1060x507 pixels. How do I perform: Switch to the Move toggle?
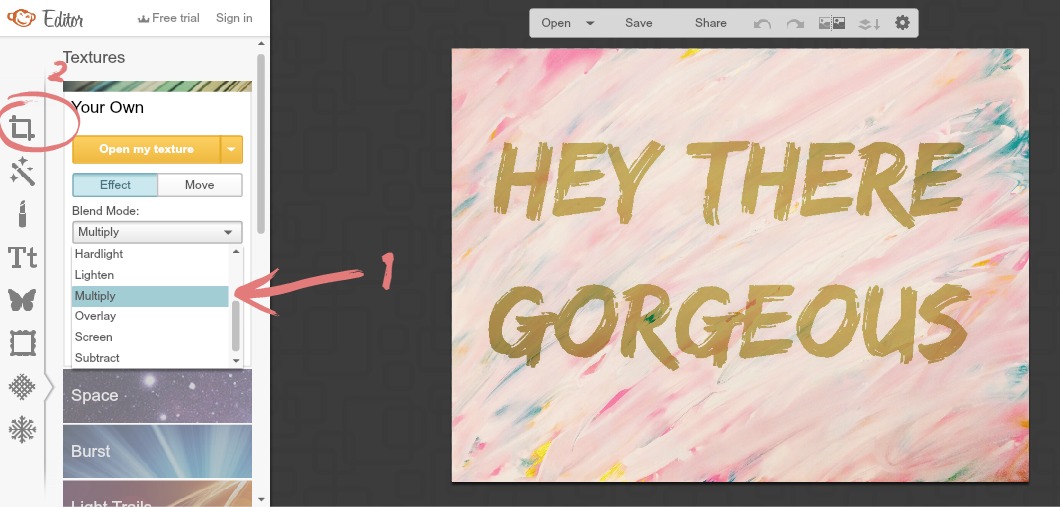[x=199, y=185]
